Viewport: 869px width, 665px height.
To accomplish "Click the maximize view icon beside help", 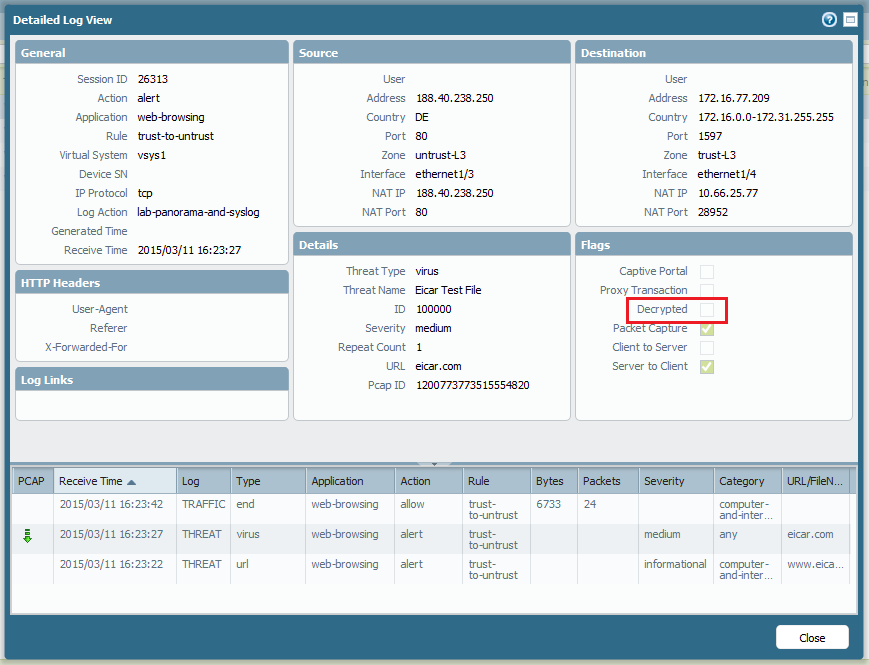I will pos(849,19).
